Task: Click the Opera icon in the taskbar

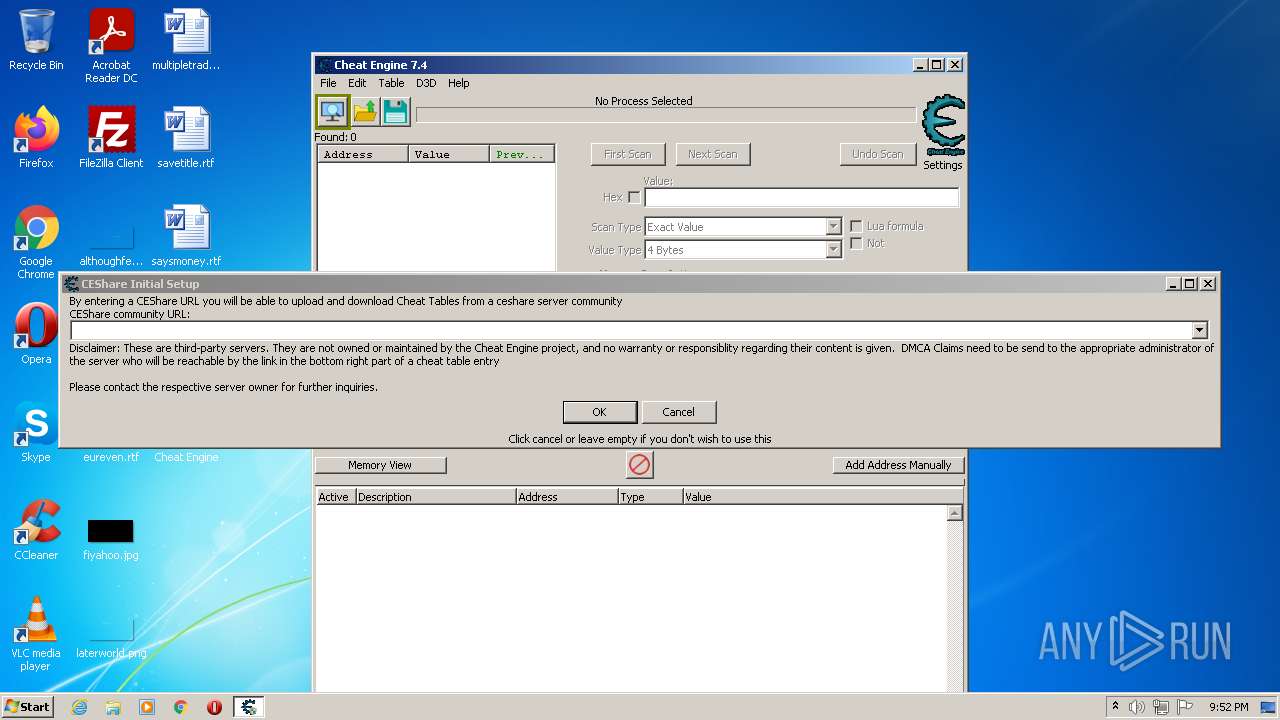Action: [214, 707]
